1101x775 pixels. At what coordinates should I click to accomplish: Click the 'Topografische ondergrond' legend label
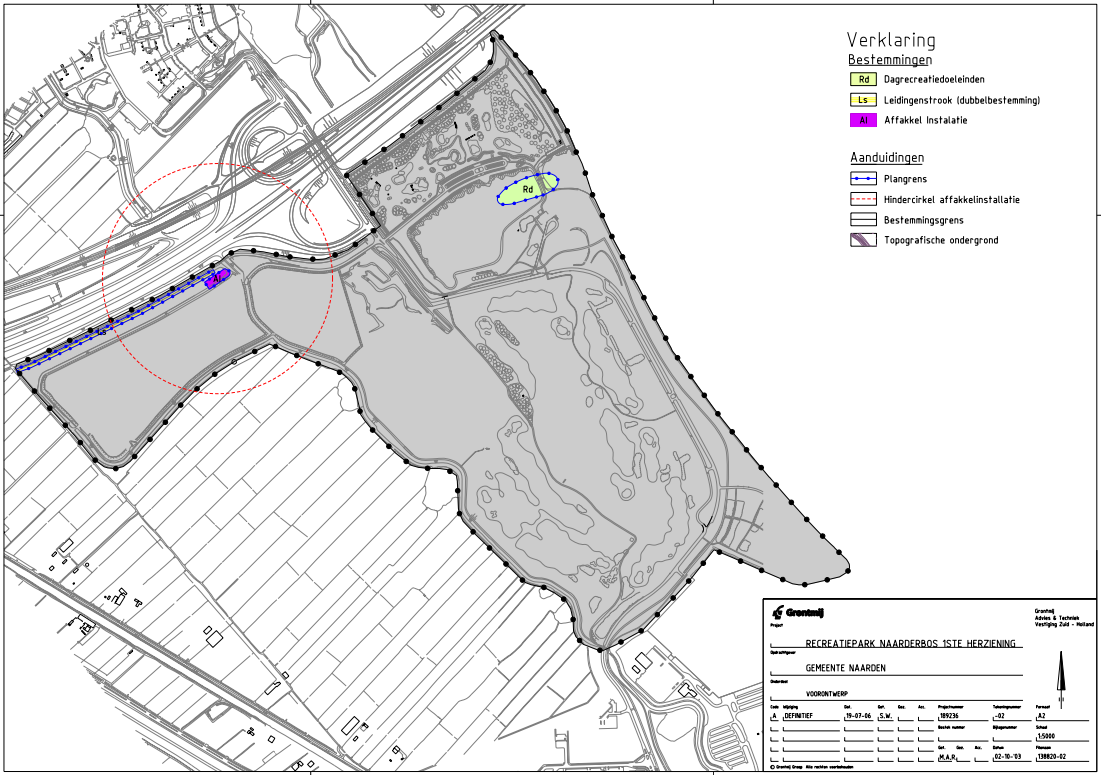point(941,240)
